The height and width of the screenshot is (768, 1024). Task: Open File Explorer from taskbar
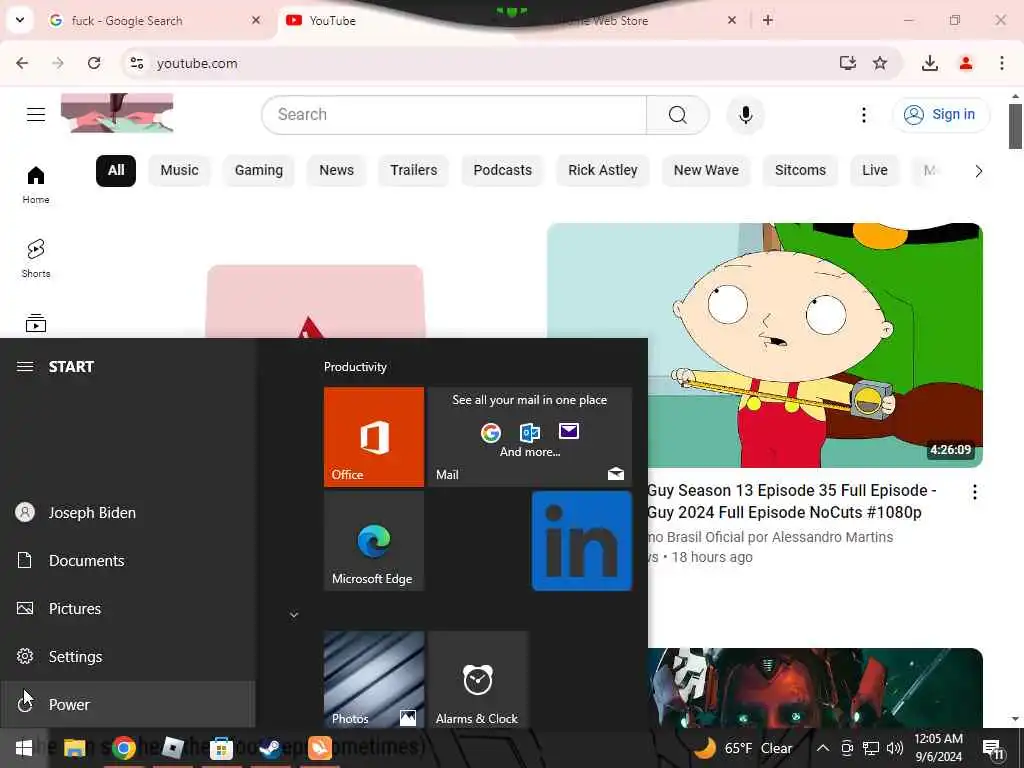point(74,748)
